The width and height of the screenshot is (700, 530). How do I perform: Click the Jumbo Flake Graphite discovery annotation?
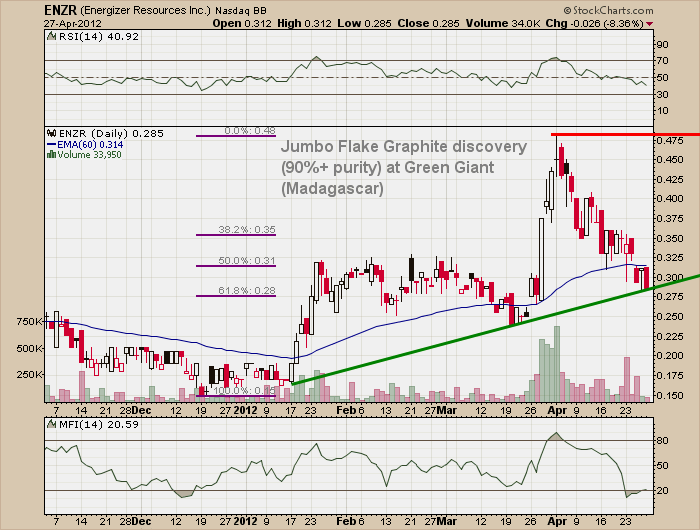point(404,146)
